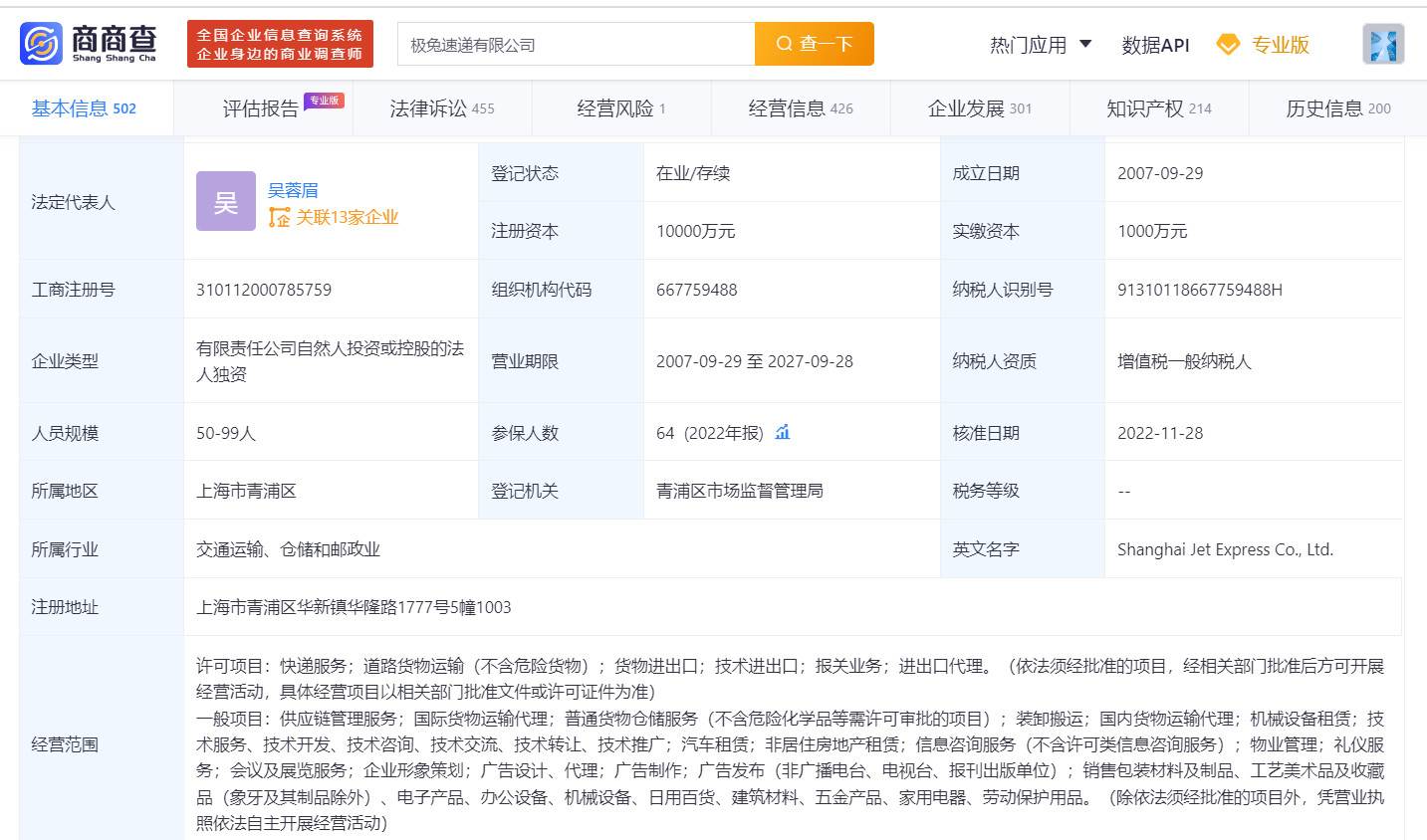
Task: View the 知识产权 tab
Action: (x=1158, y=108)
